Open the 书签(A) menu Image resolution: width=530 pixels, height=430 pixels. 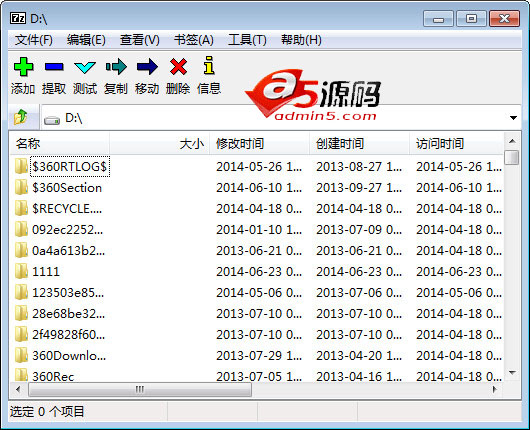(x=194, y=40)
